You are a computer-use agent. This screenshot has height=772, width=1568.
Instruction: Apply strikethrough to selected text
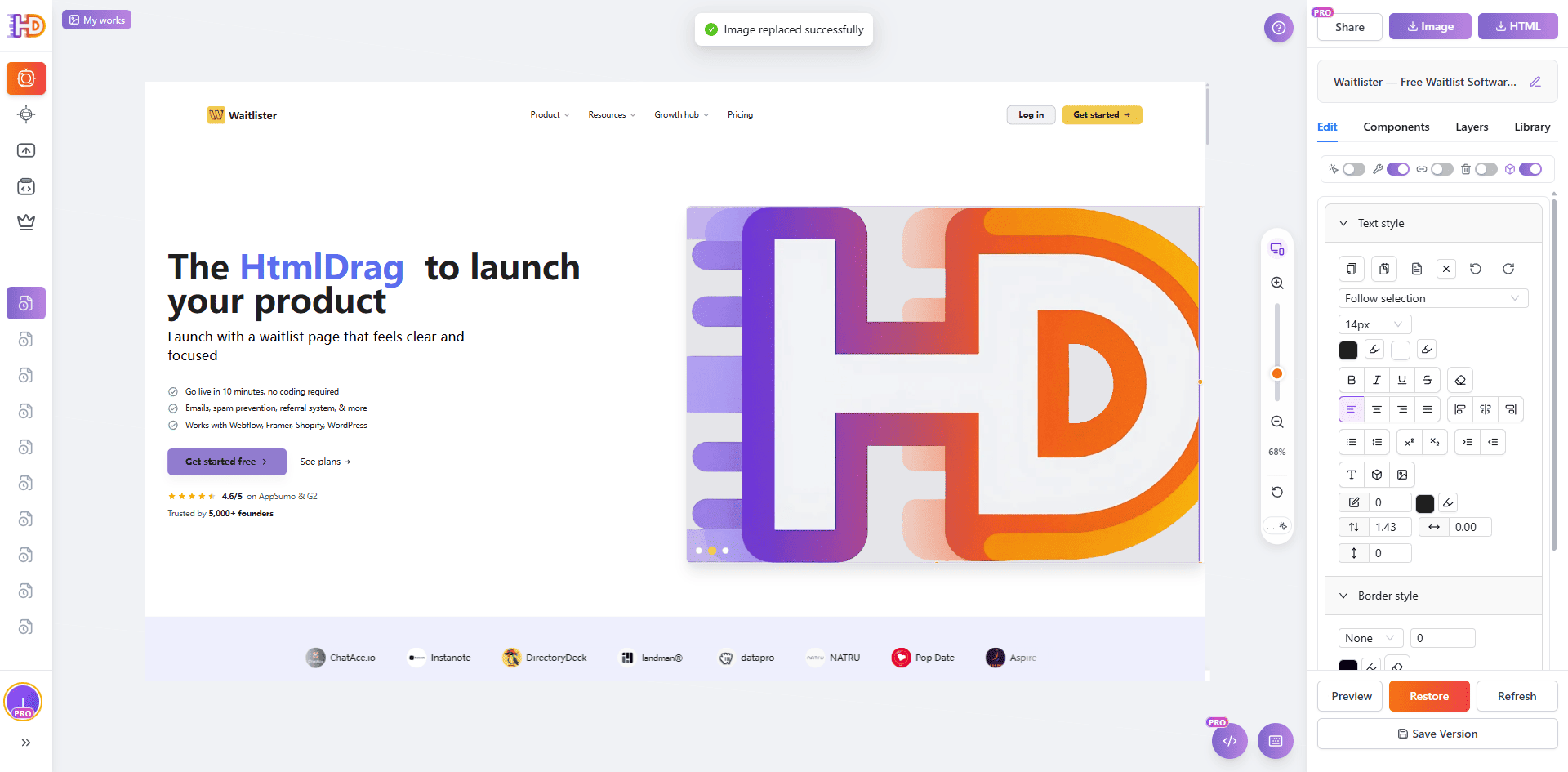coord(1427,380)
